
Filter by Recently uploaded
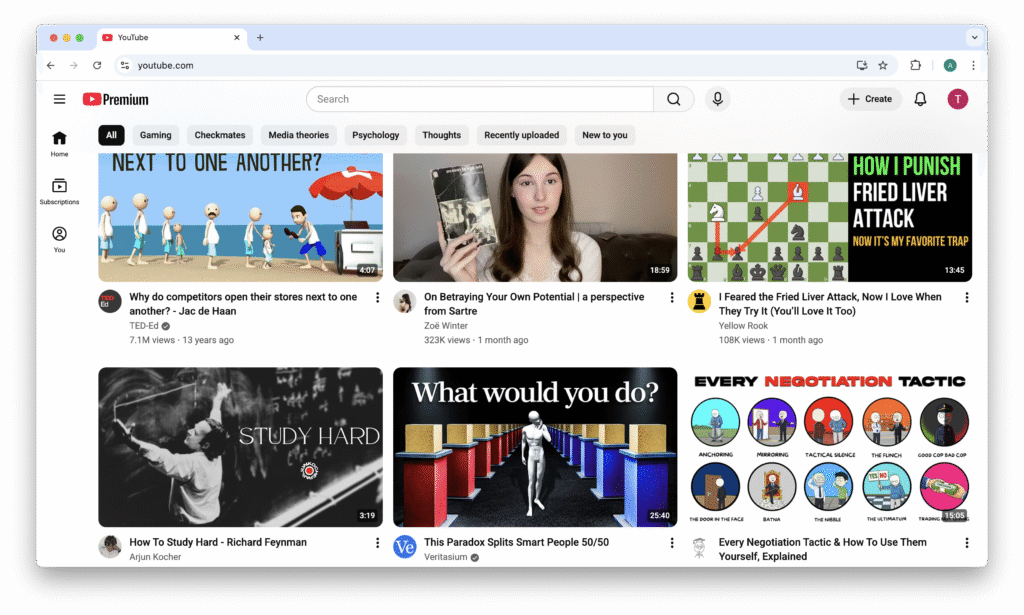click(521, 135)
